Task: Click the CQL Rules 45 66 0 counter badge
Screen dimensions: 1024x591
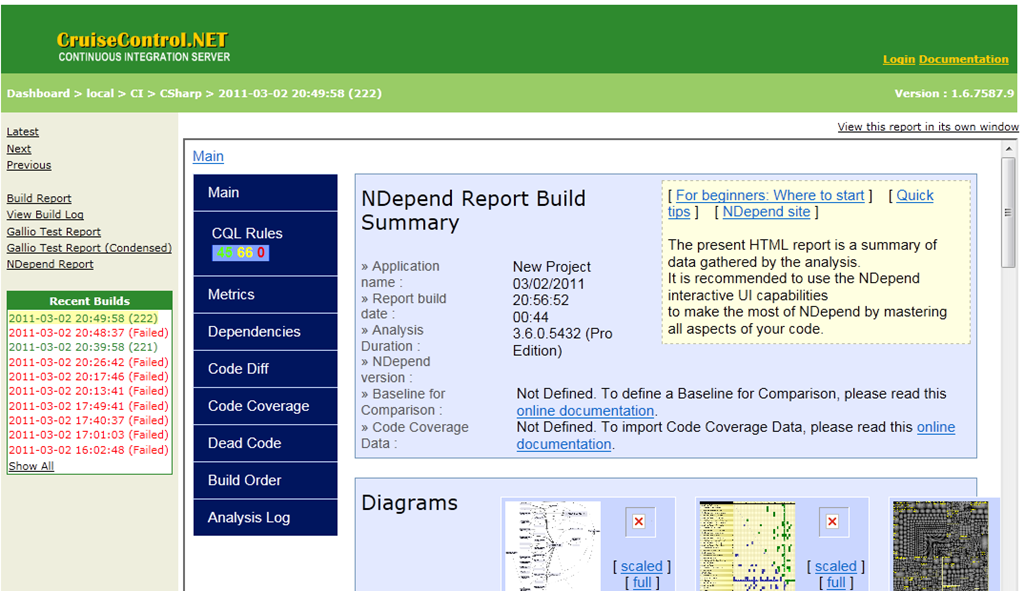Action: tap(240, 253)
